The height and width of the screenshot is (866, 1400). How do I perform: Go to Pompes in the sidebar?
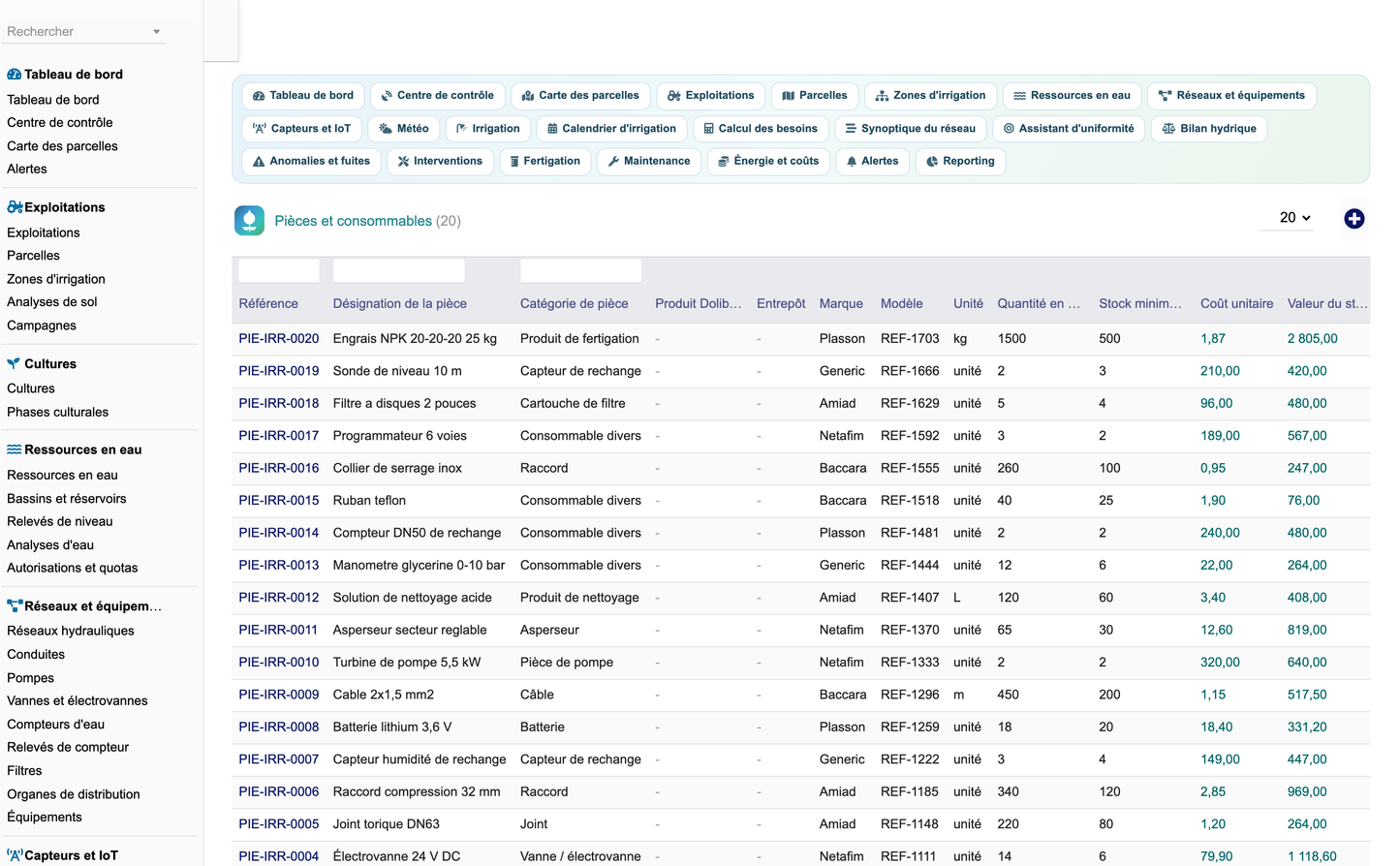[x=31, y=678]
